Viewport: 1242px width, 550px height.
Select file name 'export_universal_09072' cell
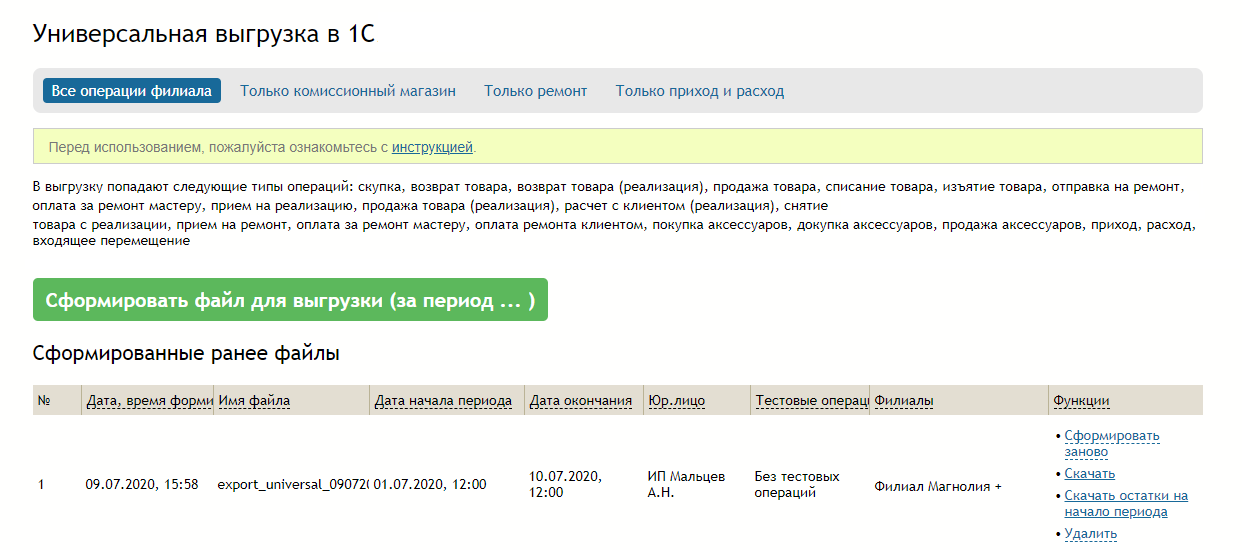pyautogui.click(x=292, y=485)
